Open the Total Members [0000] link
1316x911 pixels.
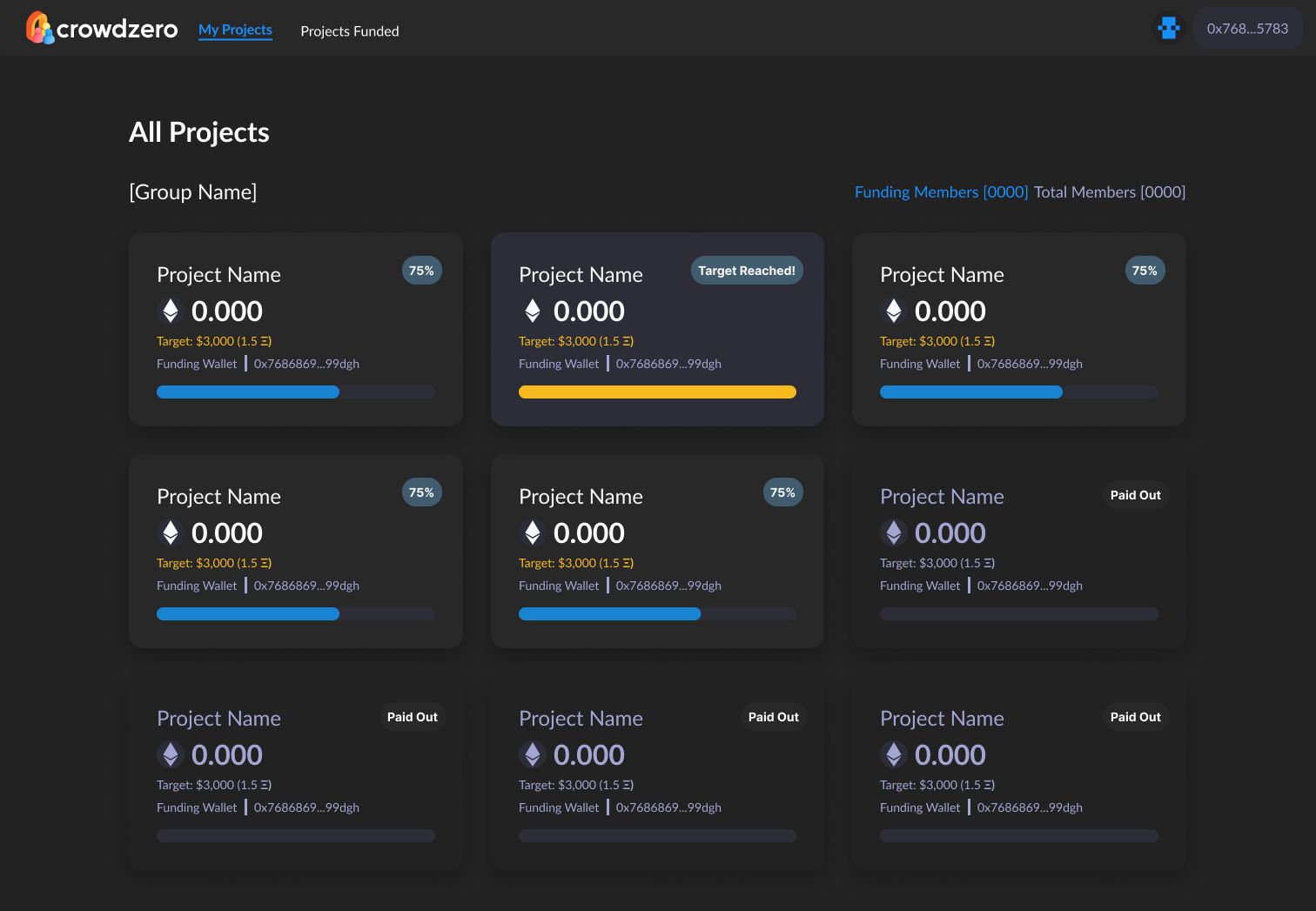[x=1110, y=192]
